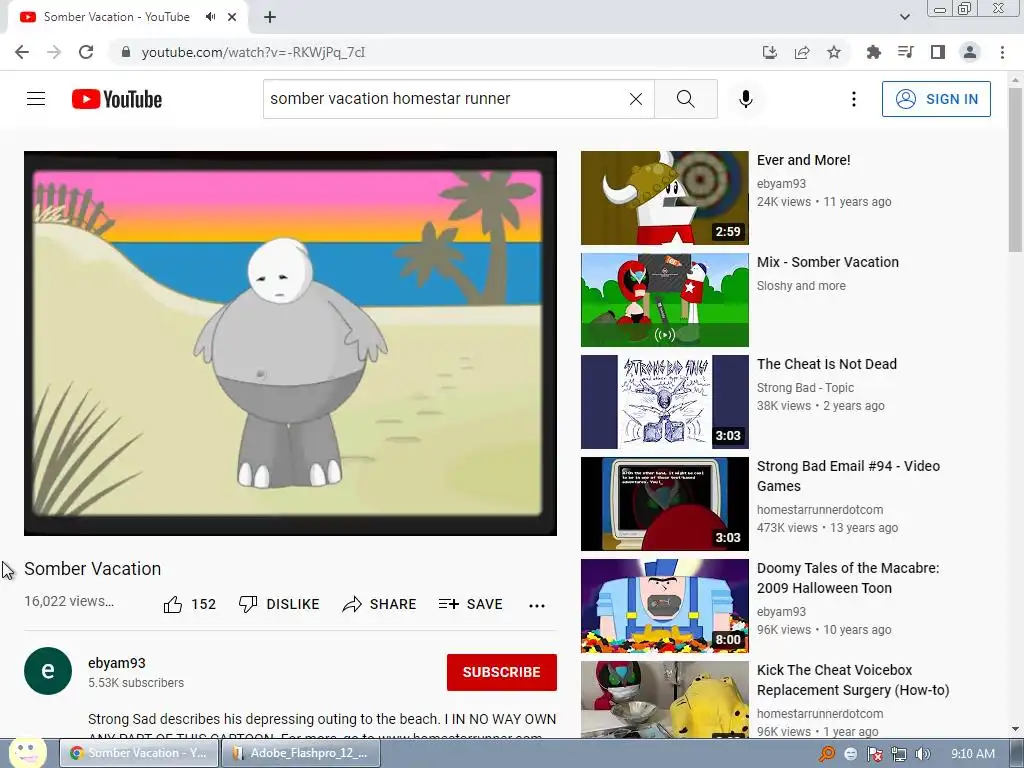Image resolution: width=1024 pixels, height=768 pixels.
Task: Open Kick The Cheat Voicebox thumbnail
Action: 665,699
